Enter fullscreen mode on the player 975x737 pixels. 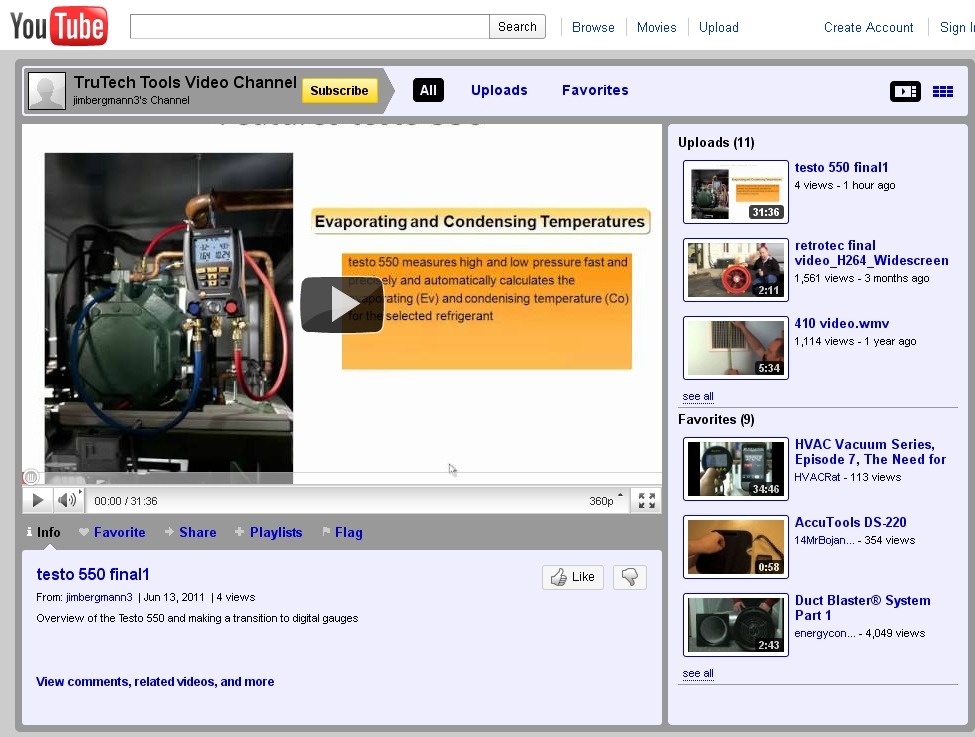click(647, 500)
